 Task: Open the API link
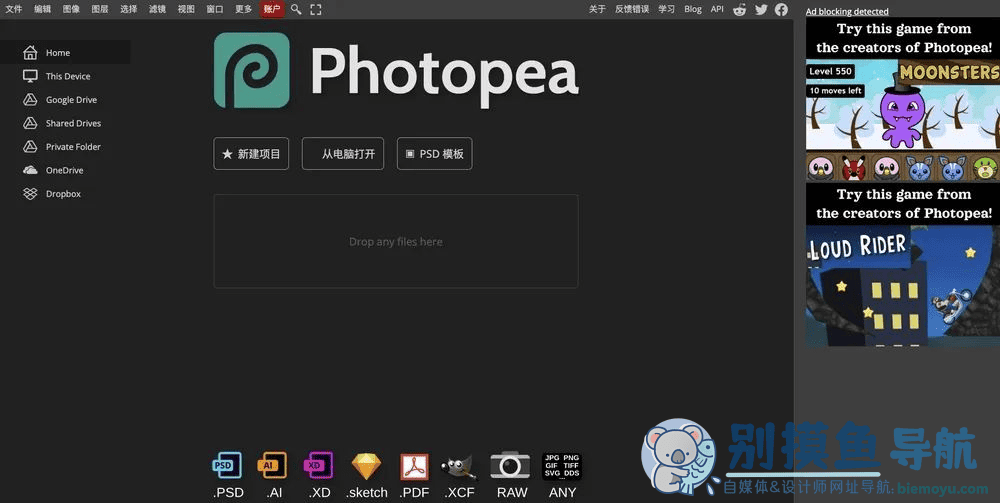(717, 9)
